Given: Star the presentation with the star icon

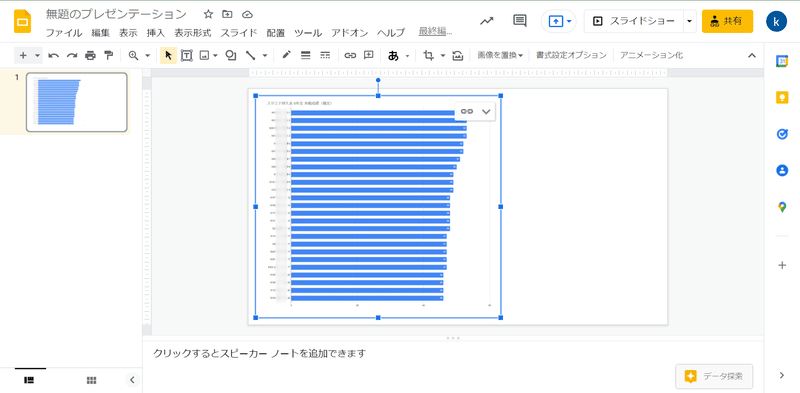Looking at the screenshot, I should 208,14.
